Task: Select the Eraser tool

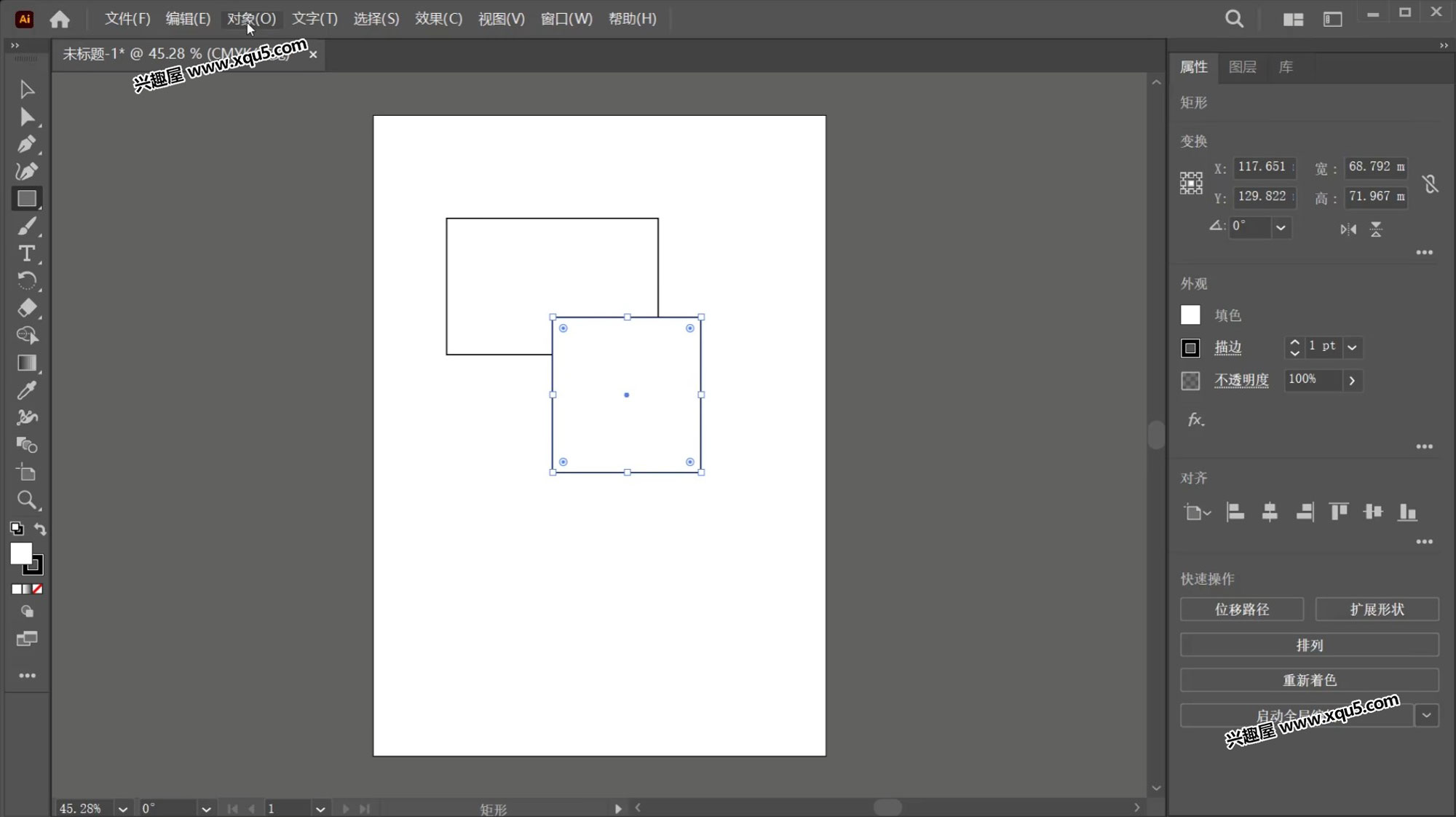Action: [27, 308]
